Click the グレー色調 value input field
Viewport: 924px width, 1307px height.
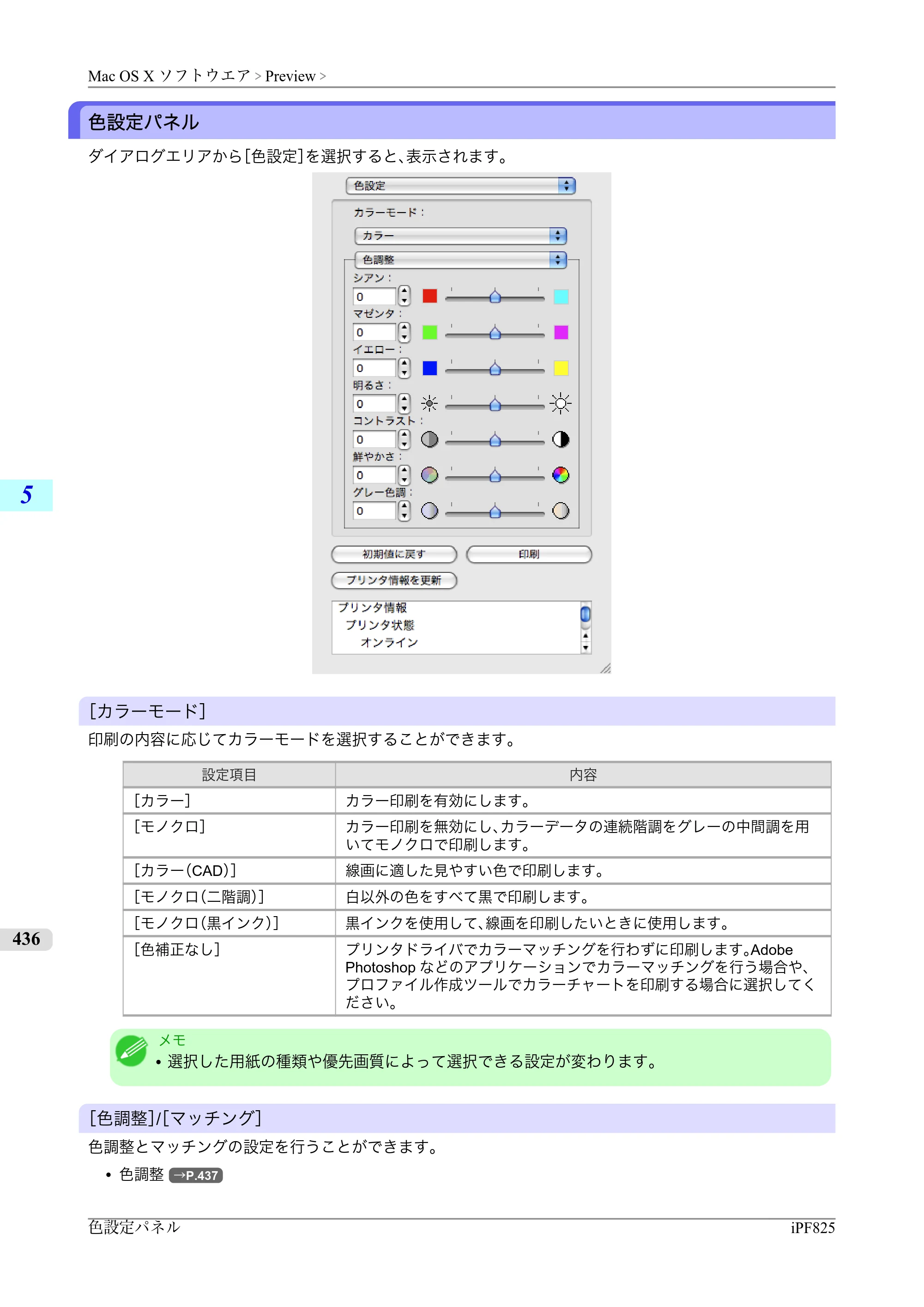[374, 511]
